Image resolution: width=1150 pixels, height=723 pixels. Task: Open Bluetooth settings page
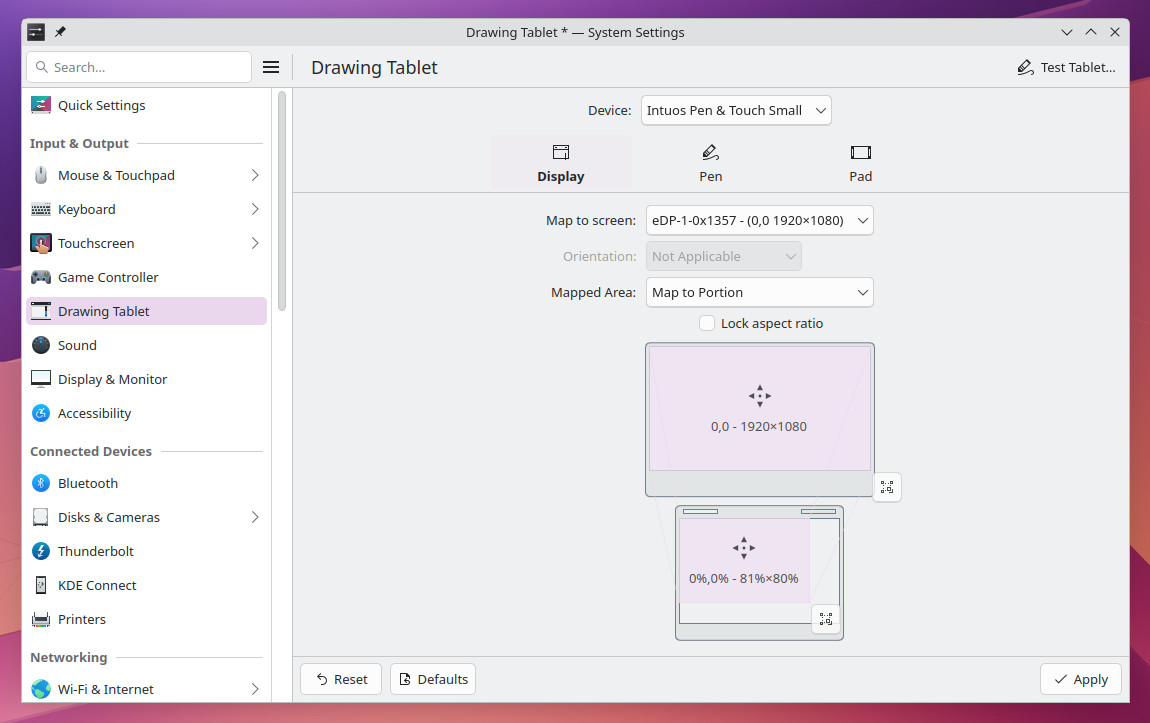(146, 483)
